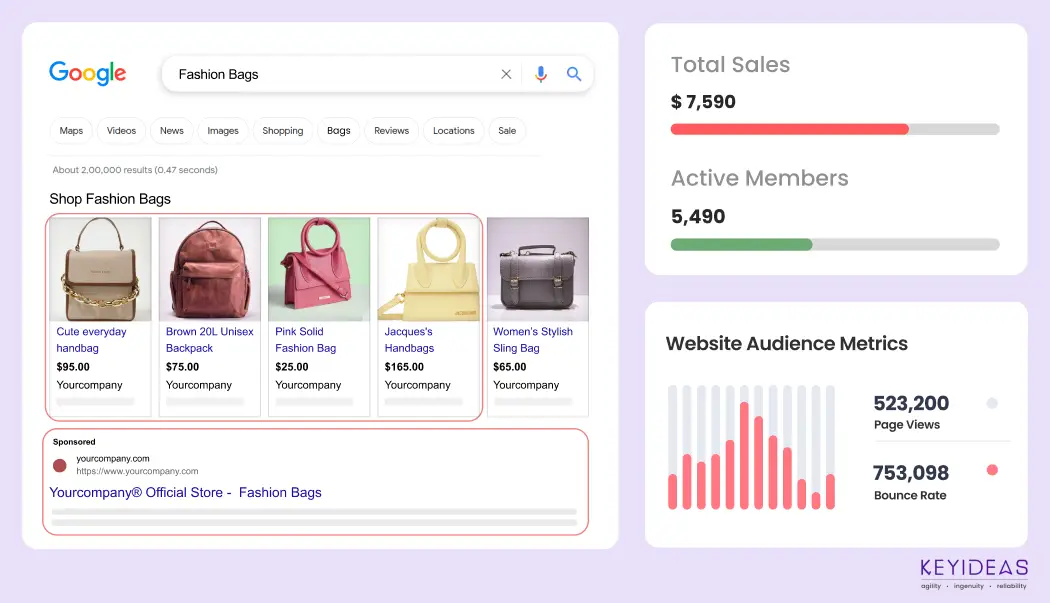
Task: Follow the Jacques's Handbags link
Action: pos(409,340)
